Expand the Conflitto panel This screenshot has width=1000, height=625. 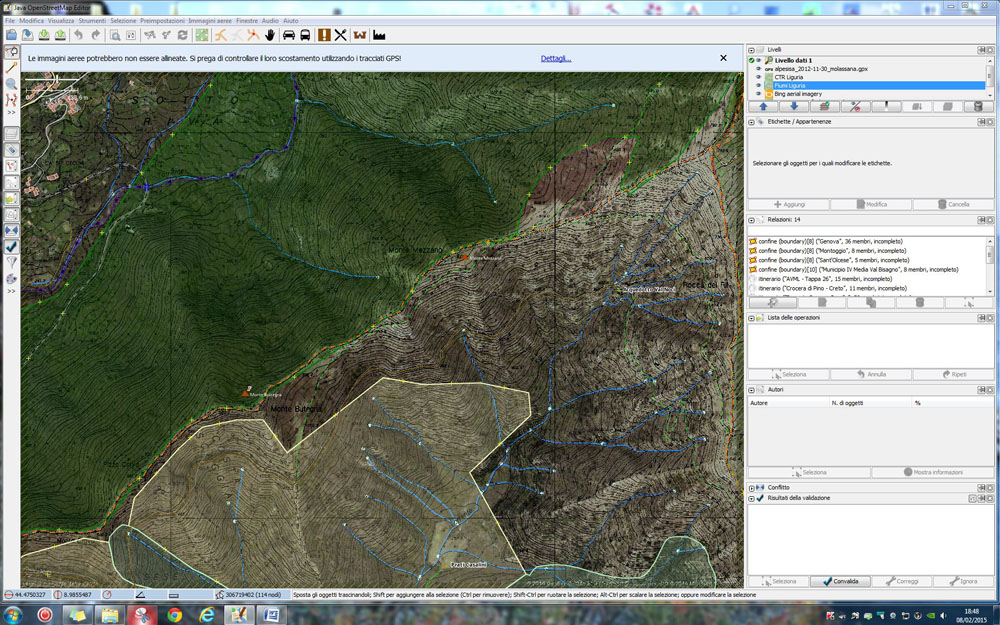pos(752,487)
